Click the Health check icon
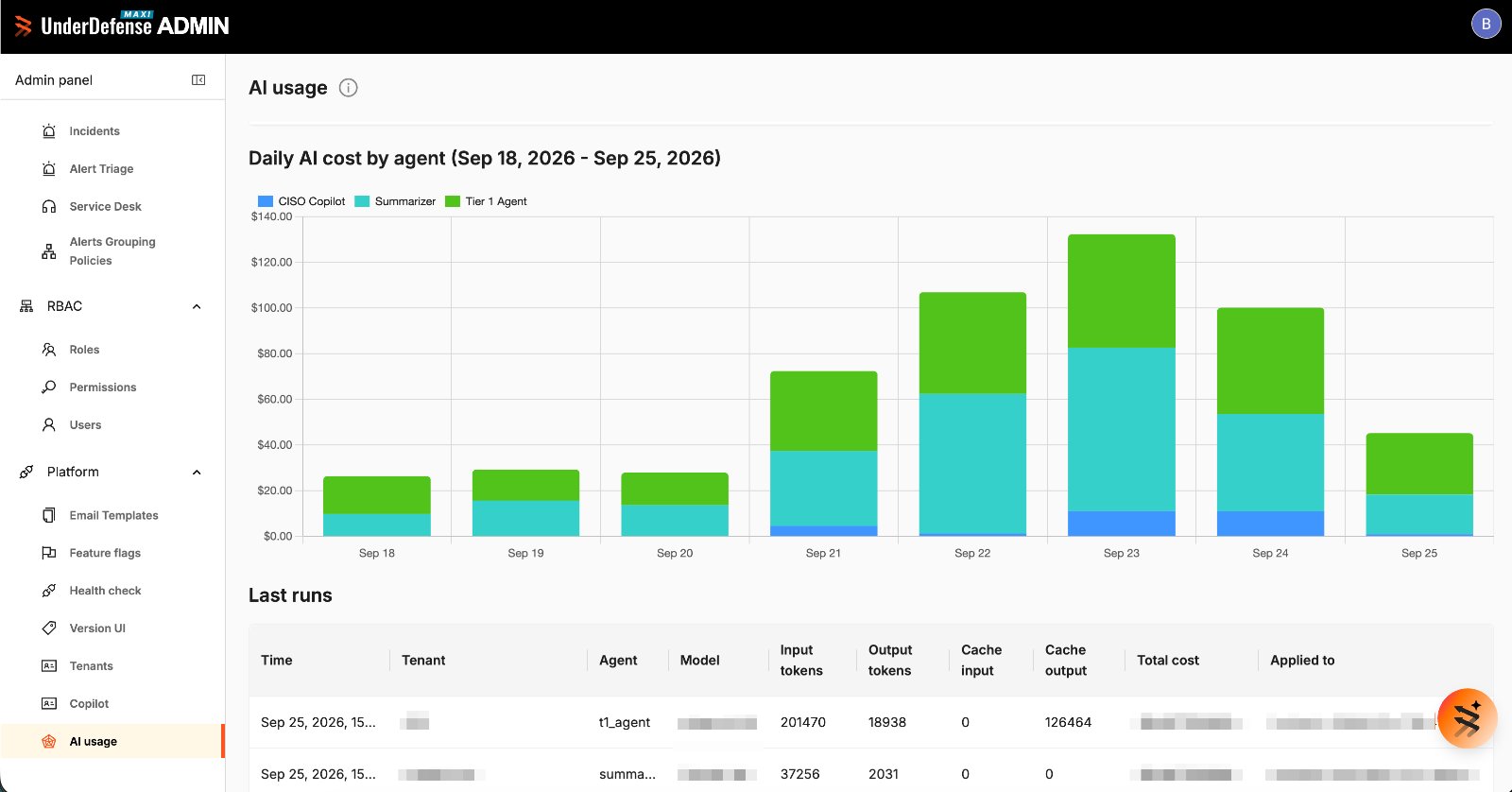Screen dimensions: 1512x792 [x=49, y=591]
